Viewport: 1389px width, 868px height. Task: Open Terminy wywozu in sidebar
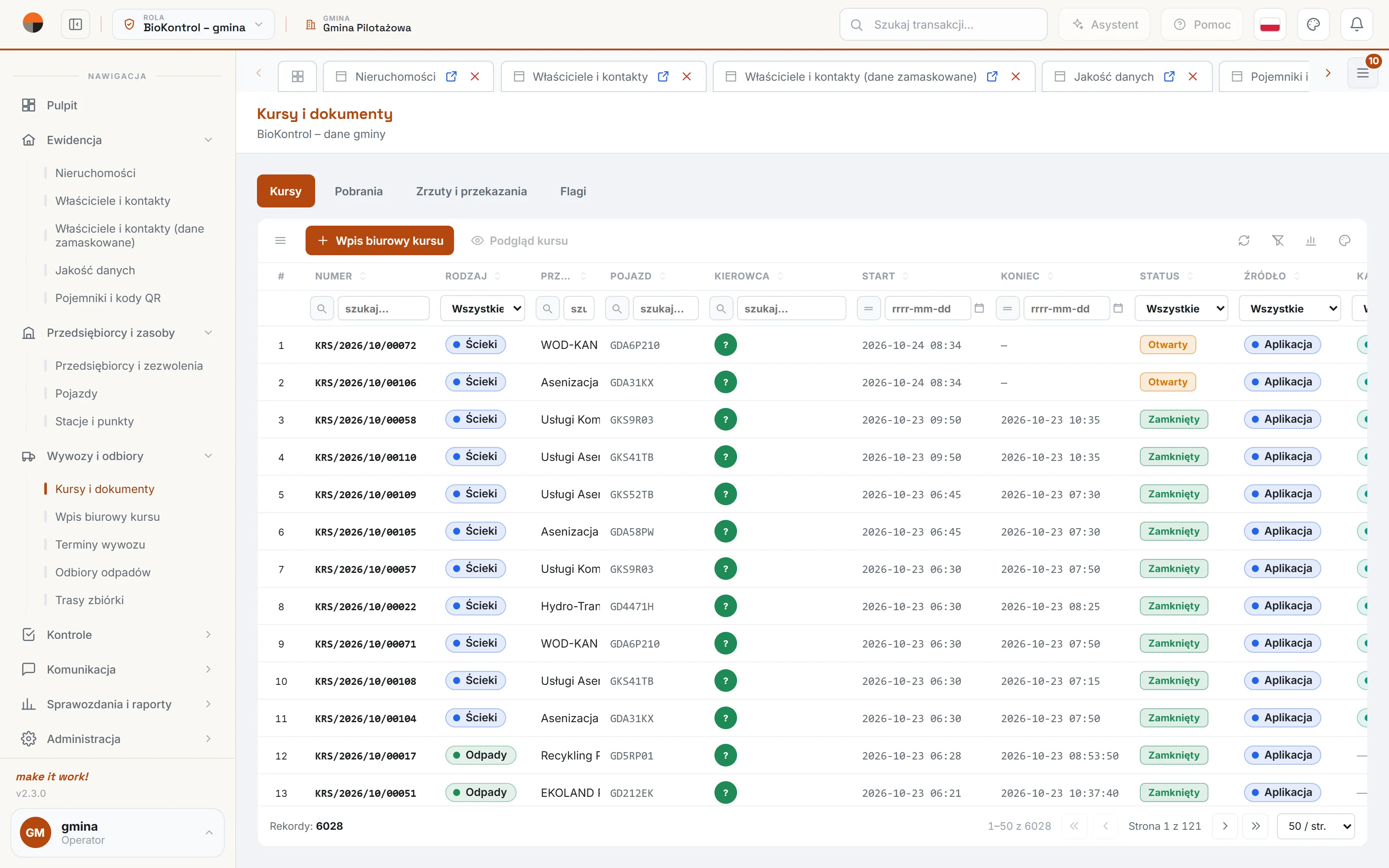(100, 544)
